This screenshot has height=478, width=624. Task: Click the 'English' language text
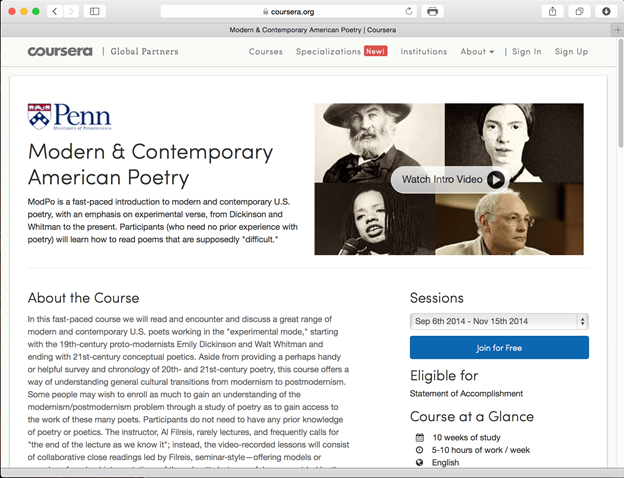[x=445, y=462]
